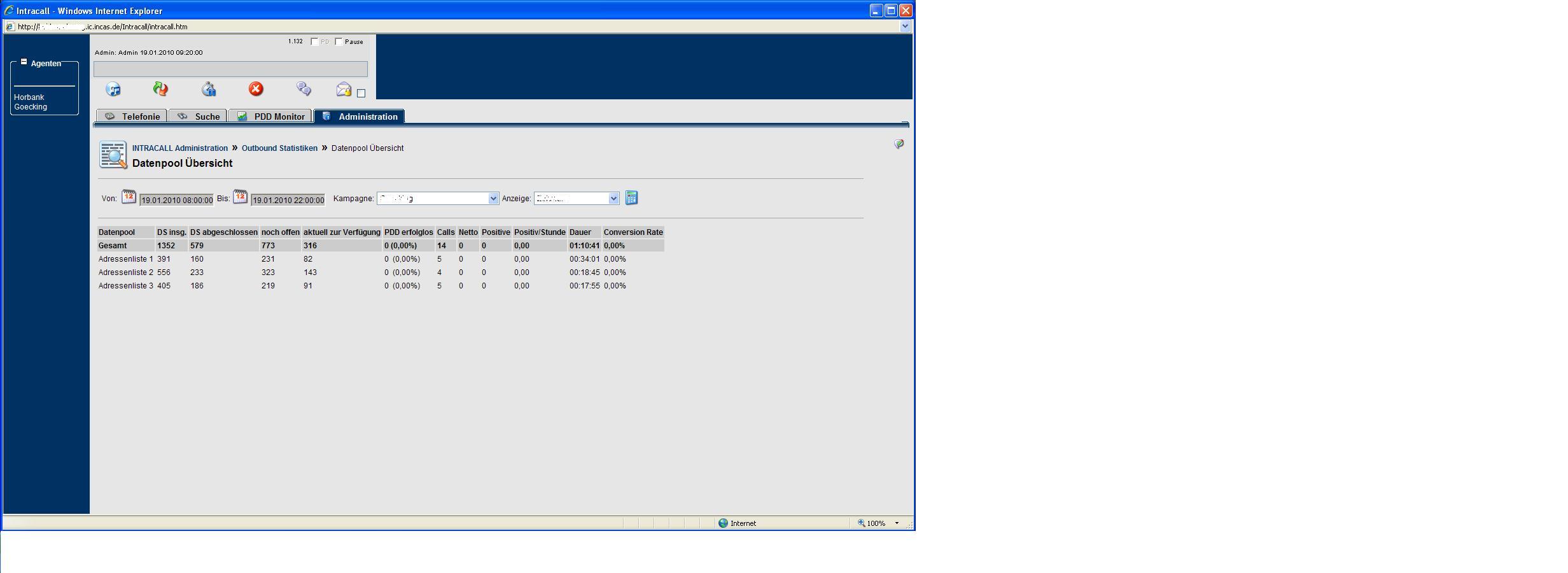Open the Bis date calendar picker
The width and height of the screenshot is (1568, 573).
click(x=240, y=197)
